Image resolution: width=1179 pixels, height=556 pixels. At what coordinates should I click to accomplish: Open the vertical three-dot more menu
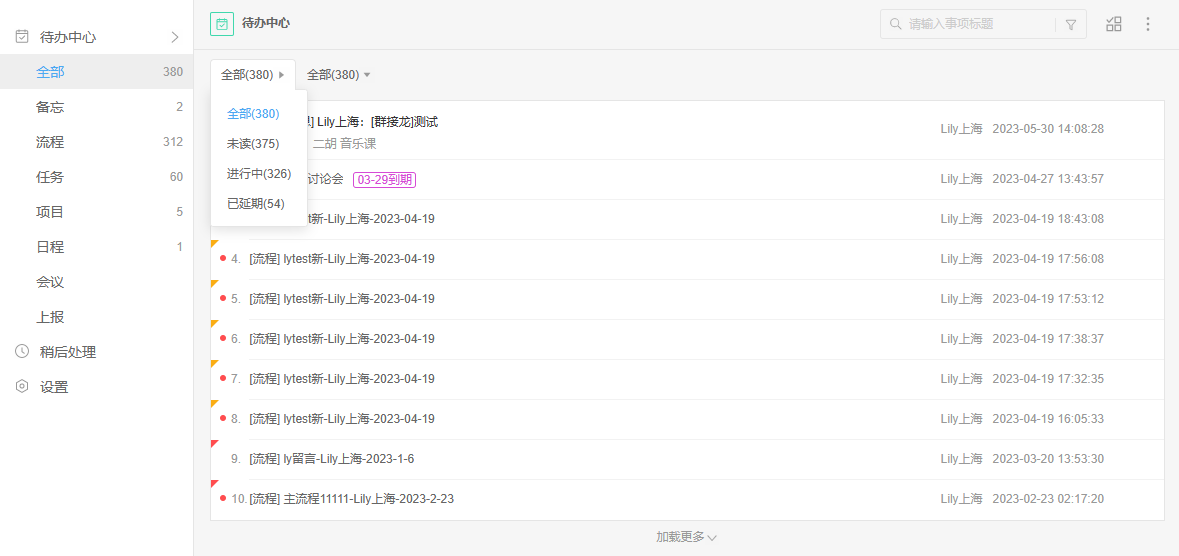click(x=1148, y=24)
